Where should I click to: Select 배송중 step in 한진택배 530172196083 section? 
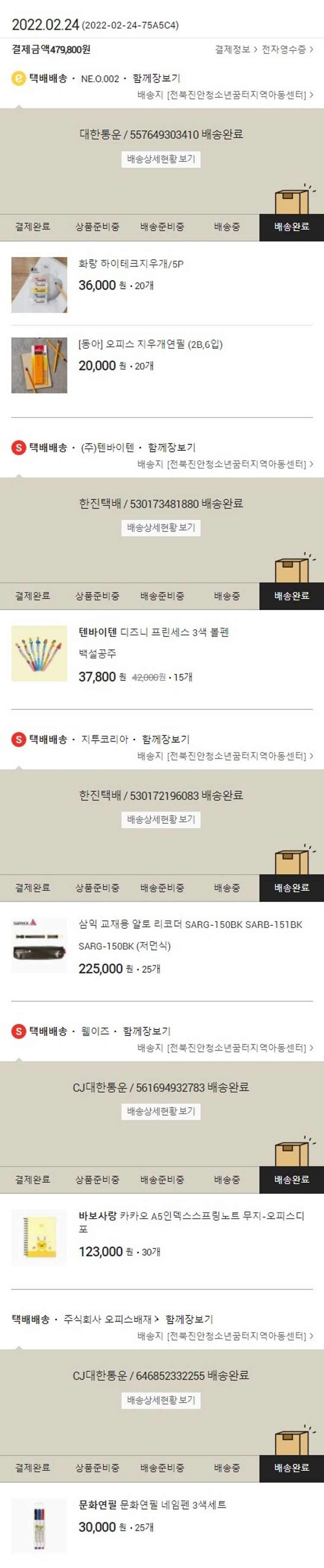coord(226,888)
